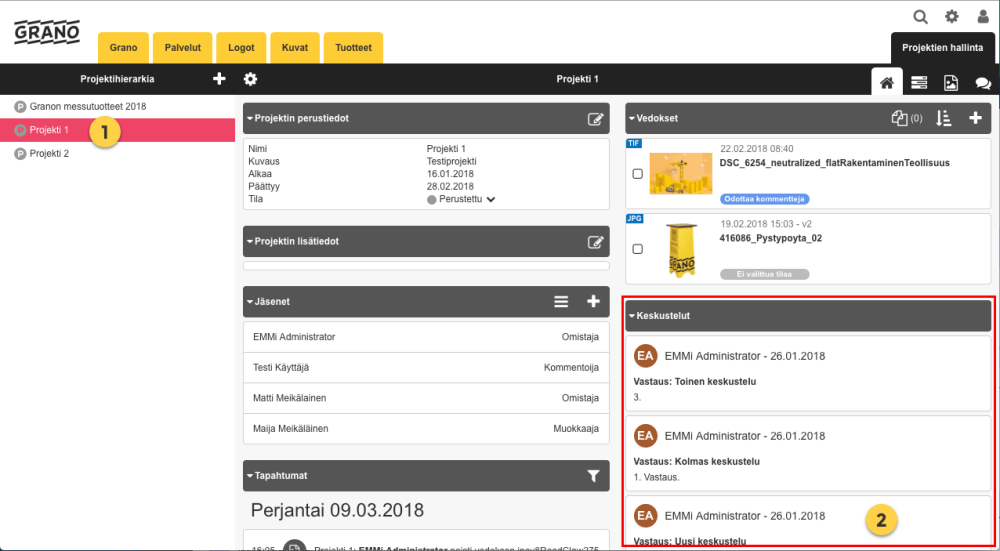
Task: Open the Grano tab
Action: click(123, 48)
